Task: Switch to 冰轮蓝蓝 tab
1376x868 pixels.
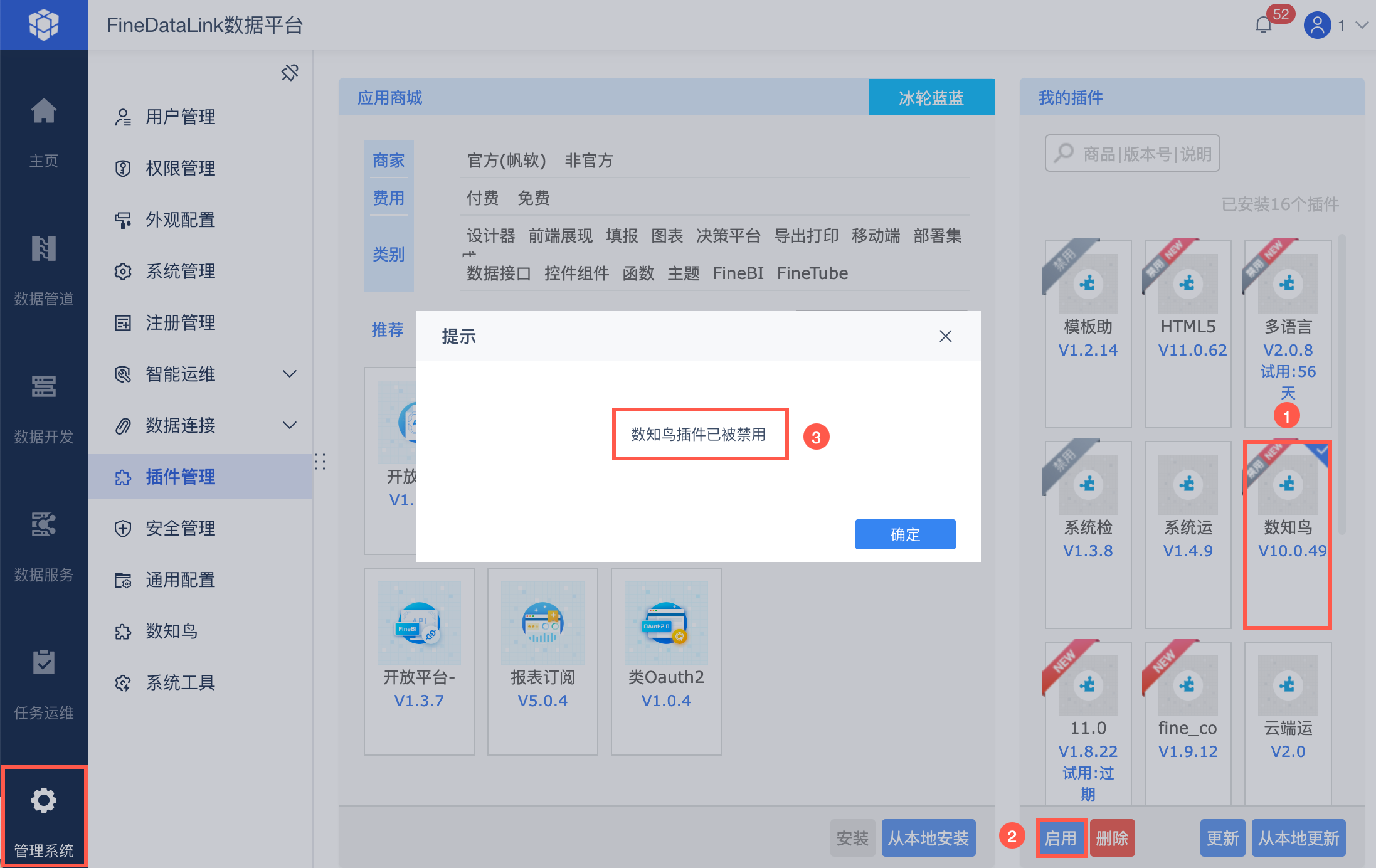Action: coord(931,98)
